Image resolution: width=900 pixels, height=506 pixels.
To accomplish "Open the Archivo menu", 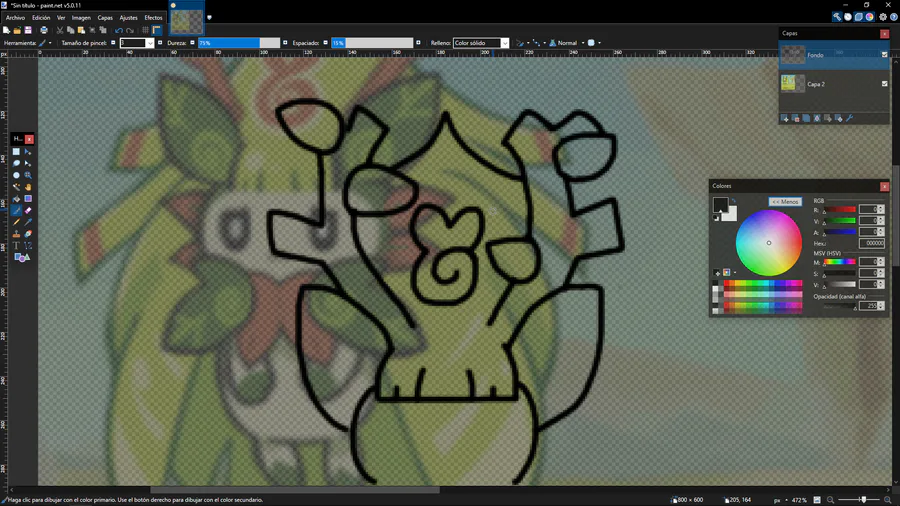I will click(x=15, y=18).
